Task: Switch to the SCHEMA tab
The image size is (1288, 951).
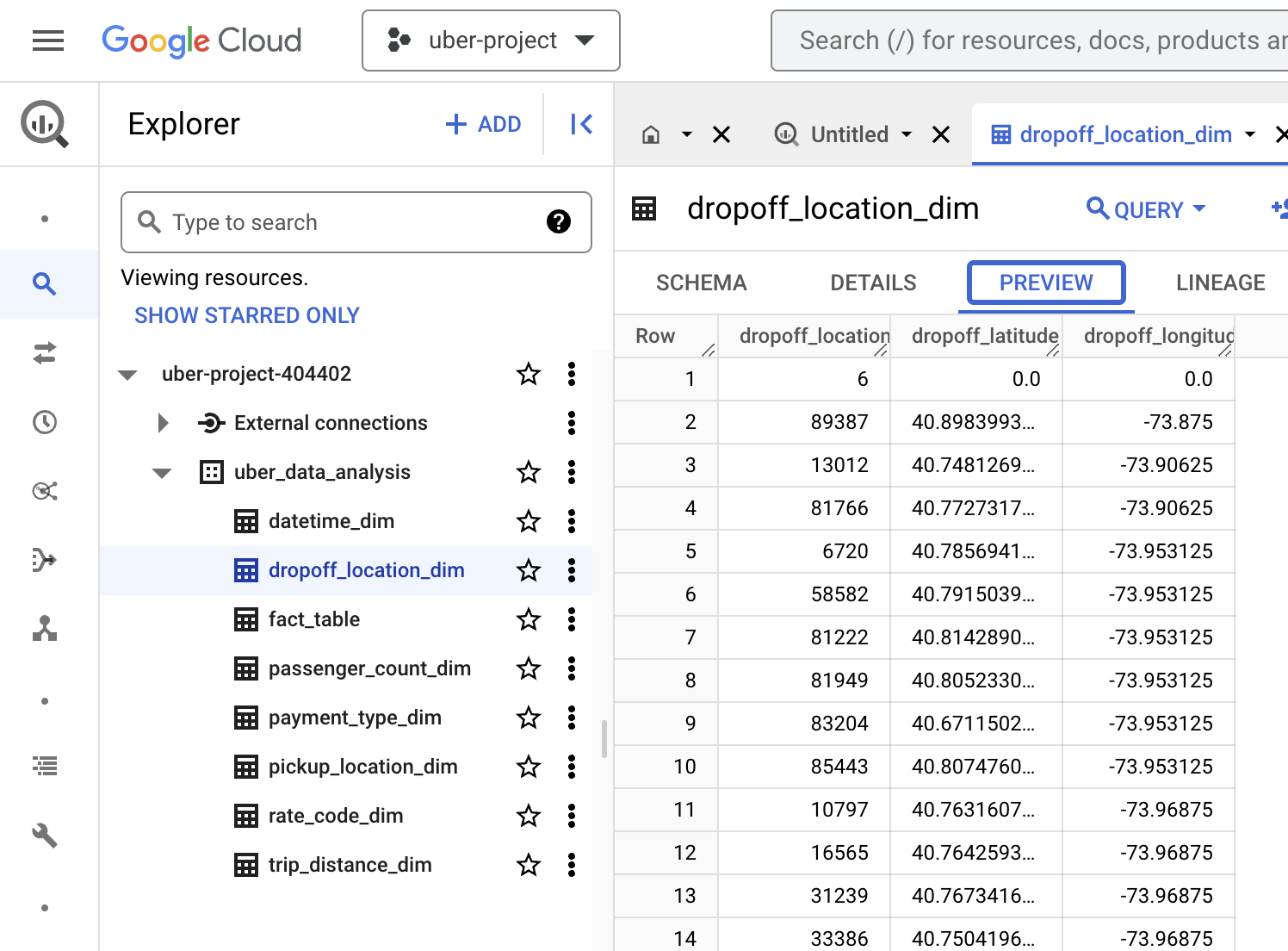Action: pyautogui.click(x=701, y=283)
